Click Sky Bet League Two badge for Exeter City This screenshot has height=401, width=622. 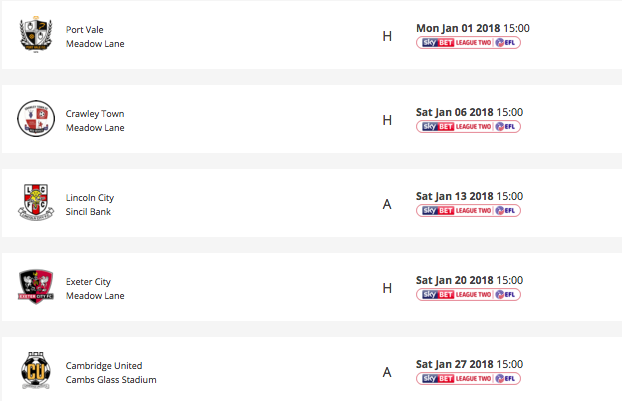[468, 295]
